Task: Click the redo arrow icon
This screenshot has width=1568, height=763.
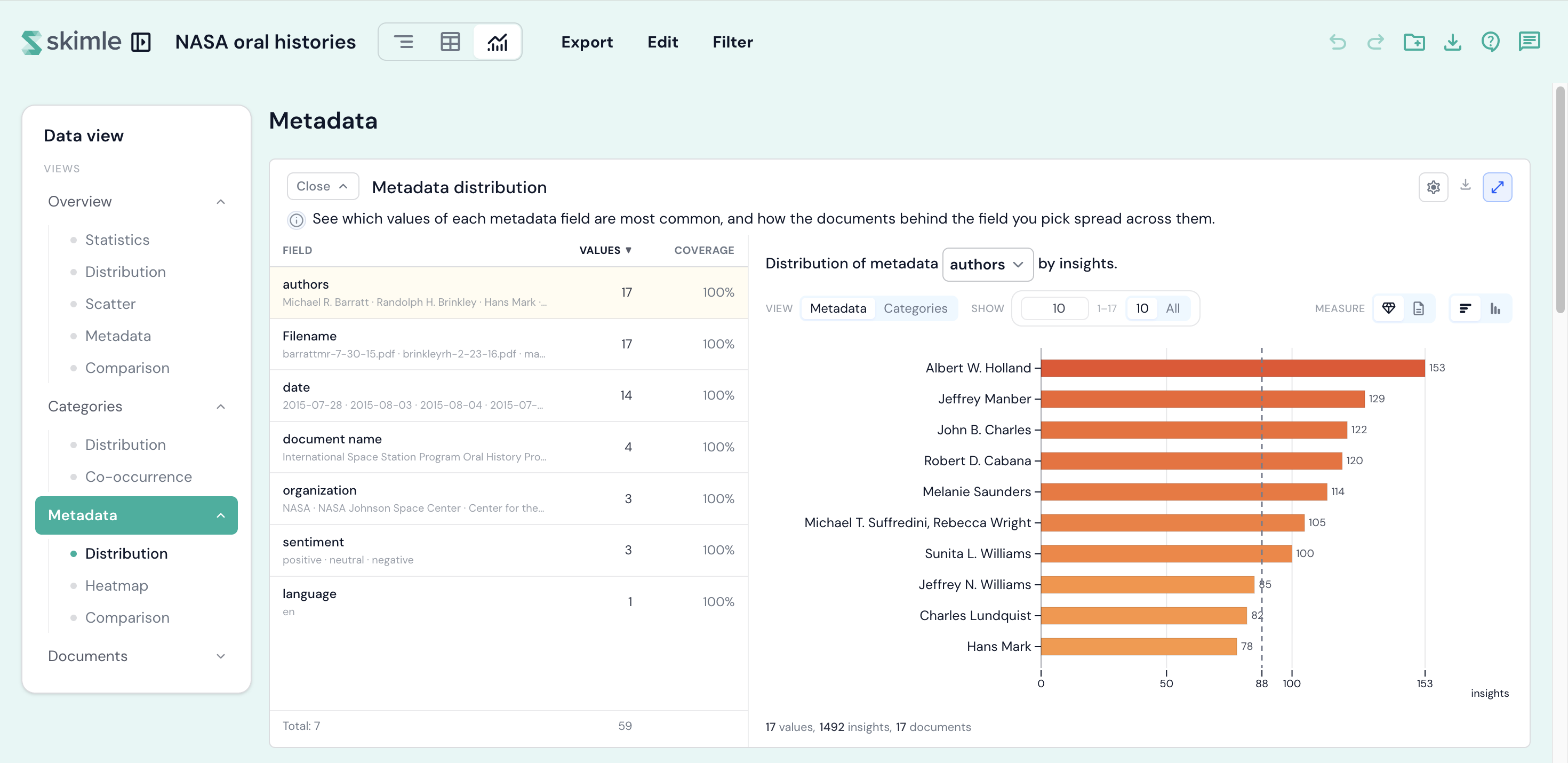Action: pyautogui.click(x=1375, y=42)
